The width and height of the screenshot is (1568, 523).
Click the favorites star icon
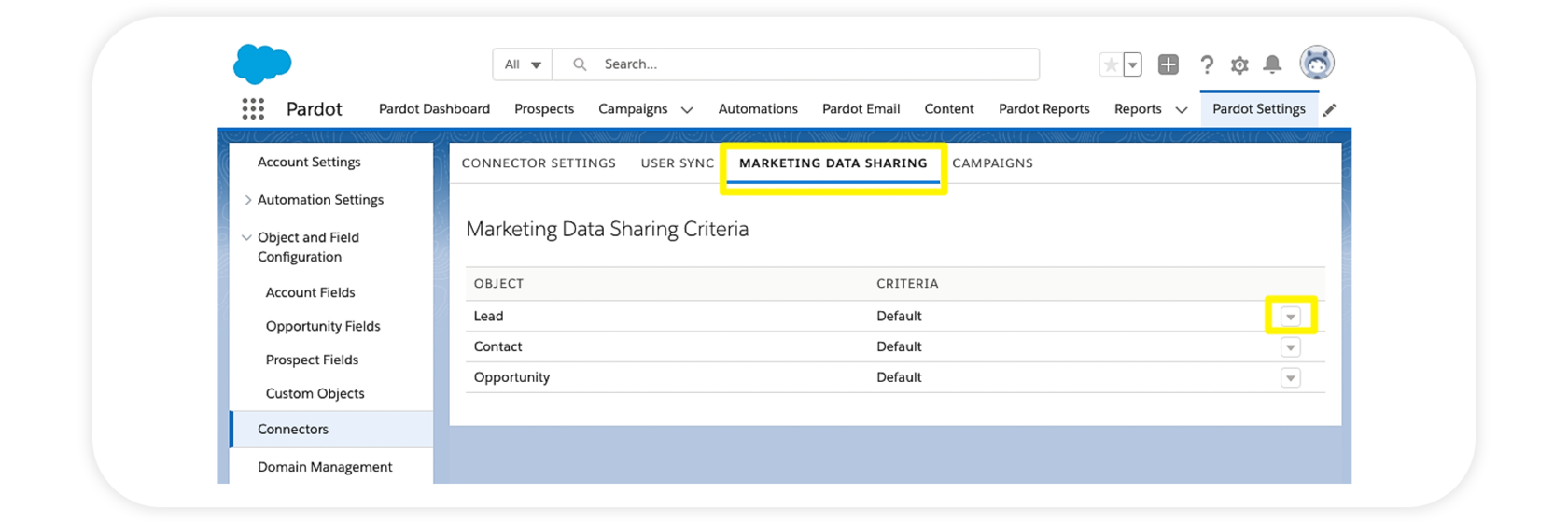[1111, 64]
